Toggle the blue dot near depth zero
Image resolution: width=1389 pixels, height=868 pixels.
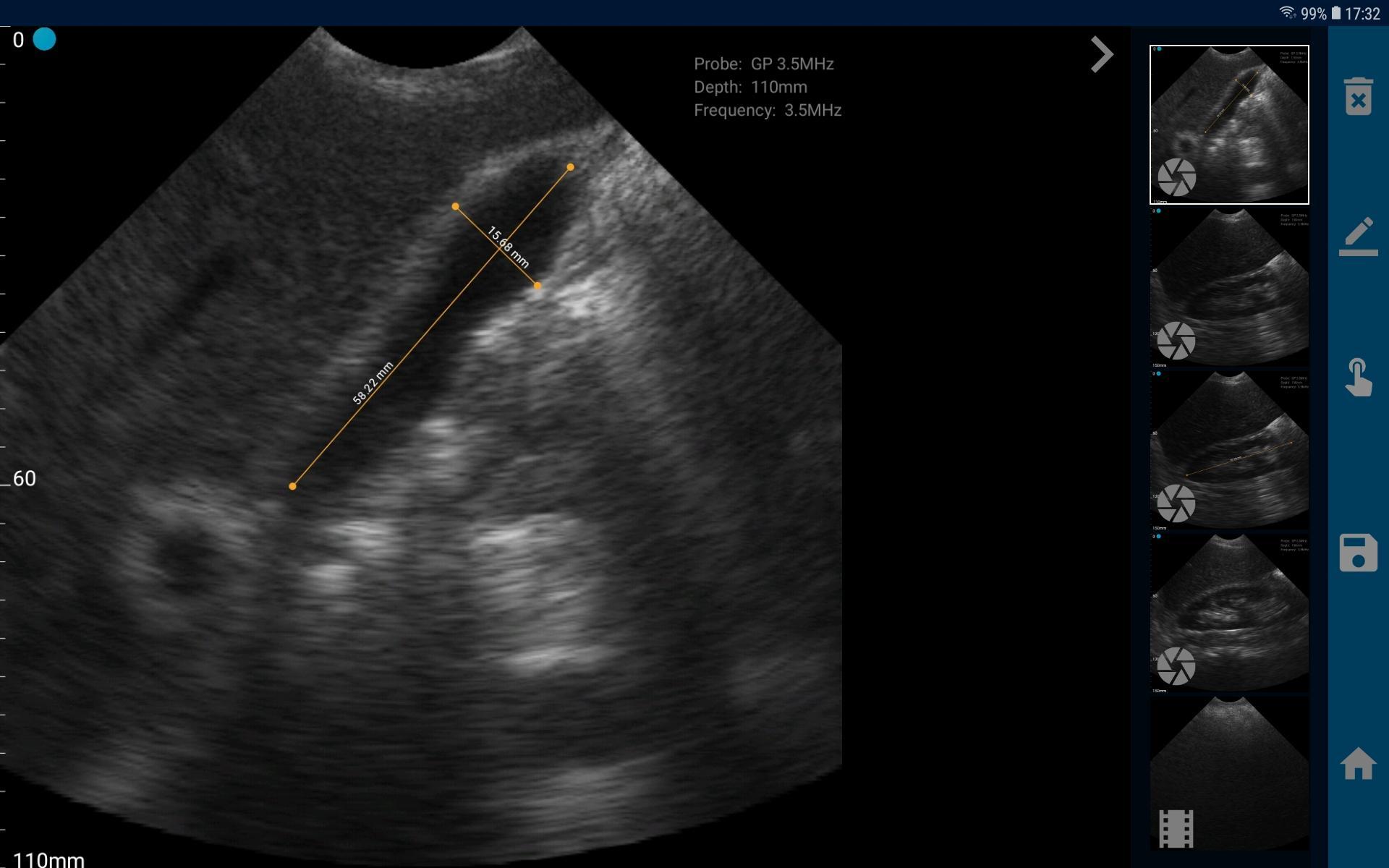pos(44,39)
